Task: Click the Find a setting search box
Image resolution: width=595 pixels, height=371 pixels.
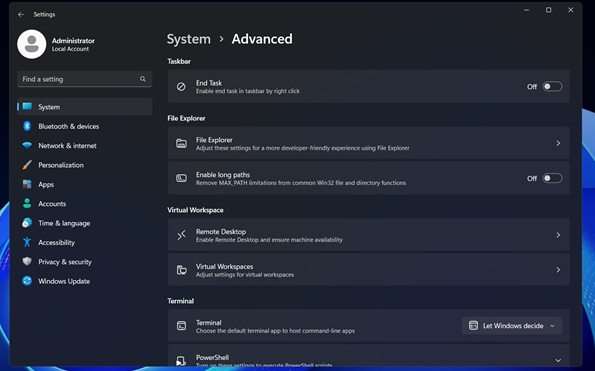Action: point(85,79)
